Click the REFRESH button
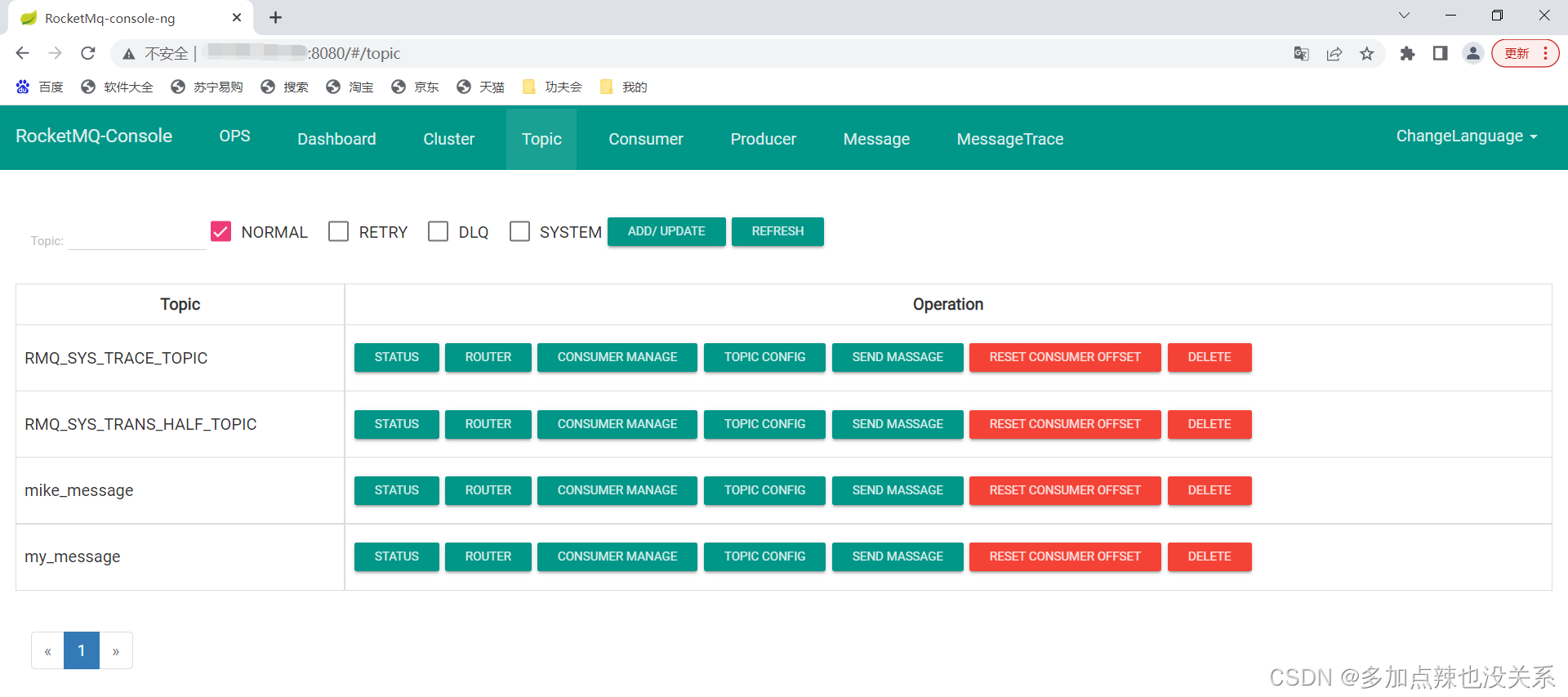 click(x=777, y=231)
